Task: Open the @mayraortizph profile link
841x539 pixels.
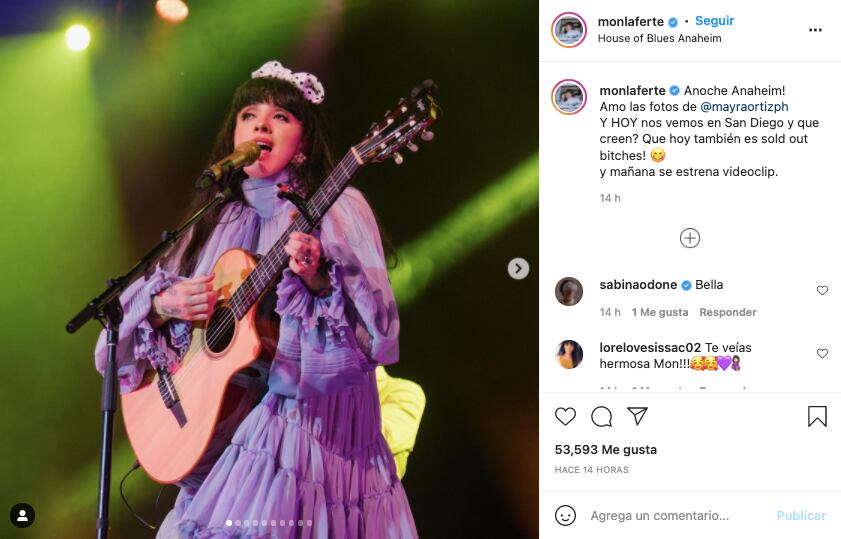Action: 744,106
